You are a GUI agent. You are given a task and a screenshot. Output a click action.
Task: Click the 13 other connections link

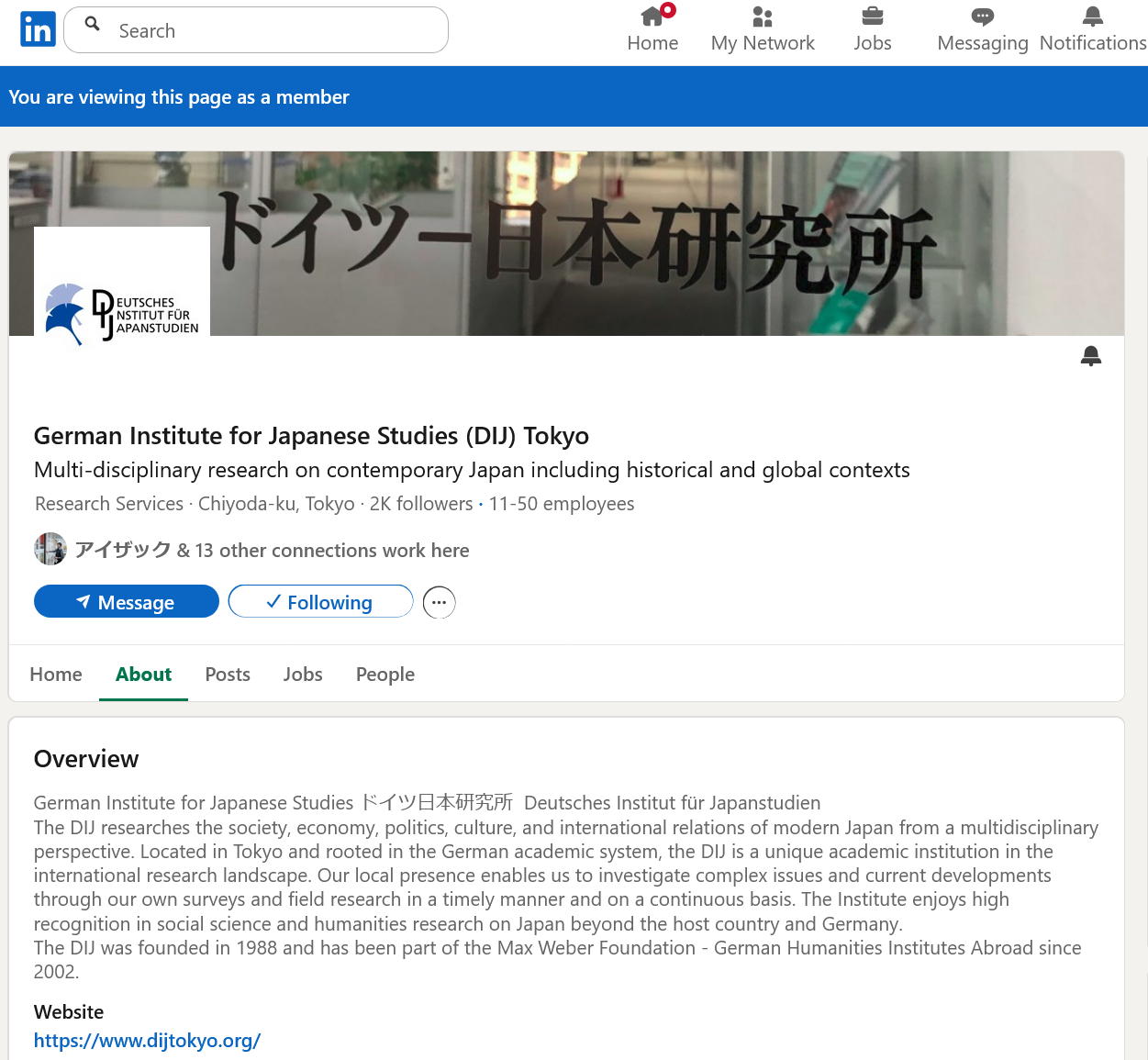[x=331, y=551]
